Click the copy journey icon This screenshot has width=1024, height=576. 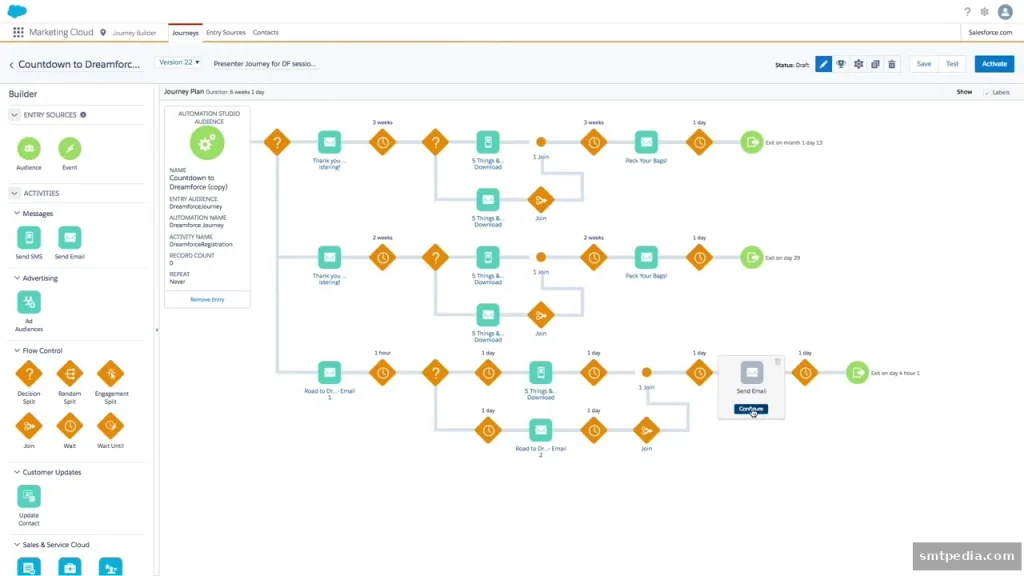[x=875, y=64]
